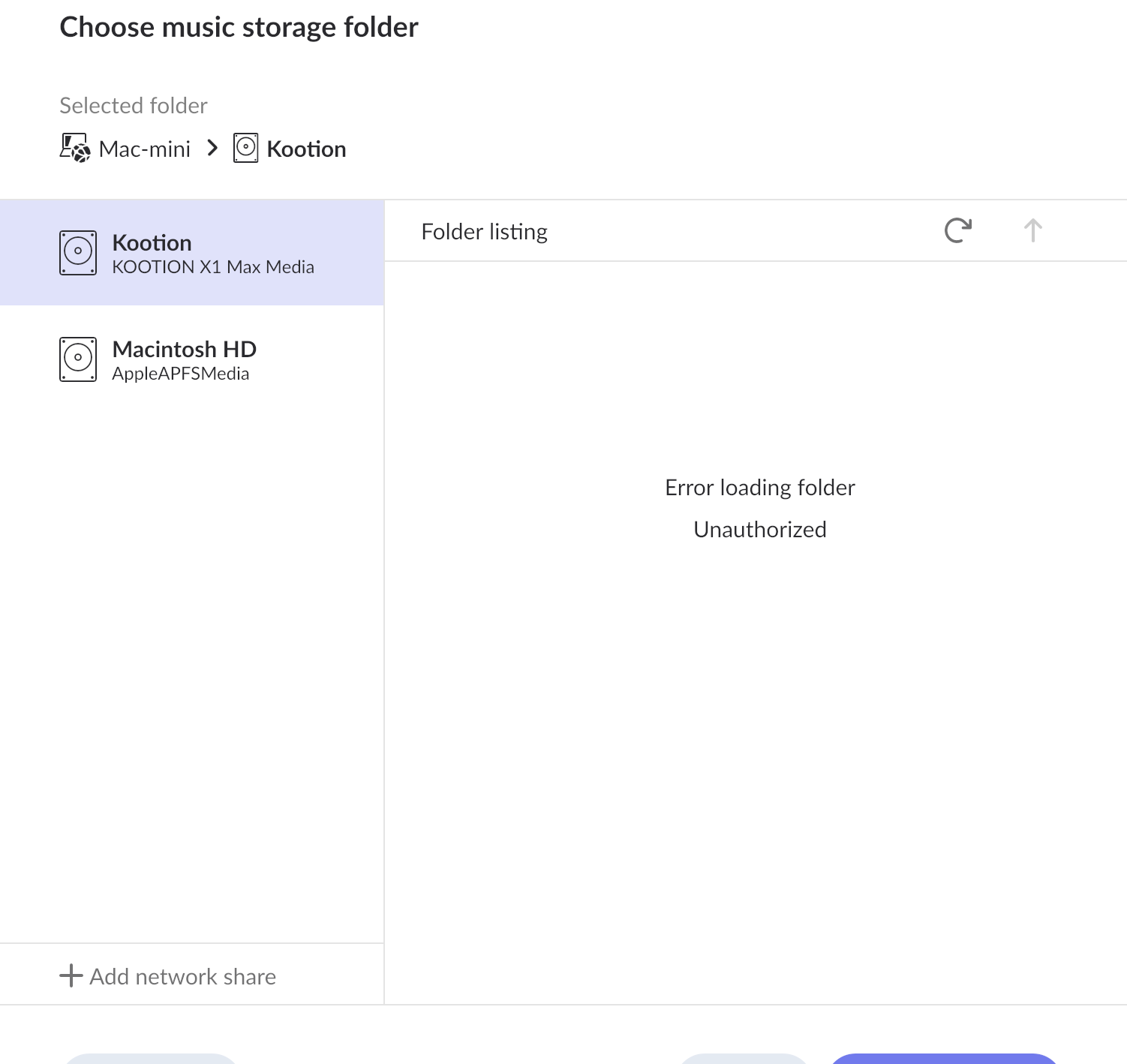Image resolution: width=1127 pixels, height=1064 pixels.
Task: Click the Error loading folder message
Action: coord(759,488)
